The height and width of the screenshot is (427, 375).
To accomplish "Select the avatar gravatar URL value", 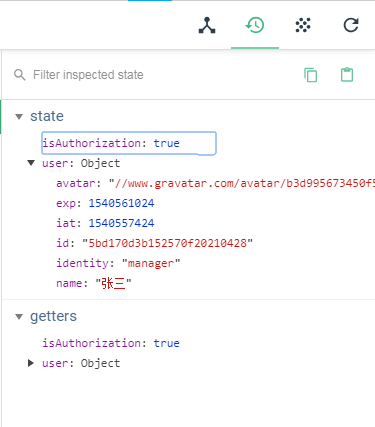I will pos(242,183).
